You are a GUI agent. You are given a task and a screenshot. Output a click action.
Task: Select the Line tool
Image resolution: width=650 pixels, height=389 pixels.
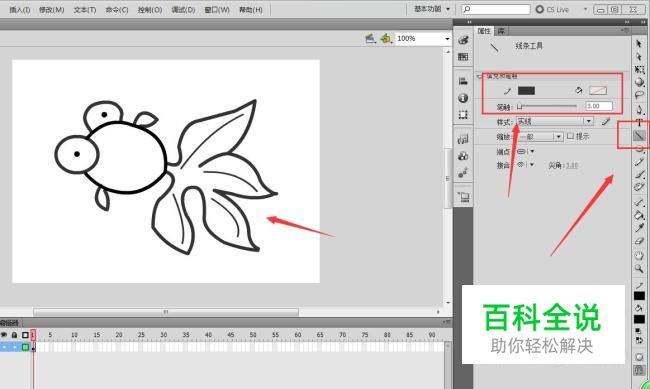[639, 136]
